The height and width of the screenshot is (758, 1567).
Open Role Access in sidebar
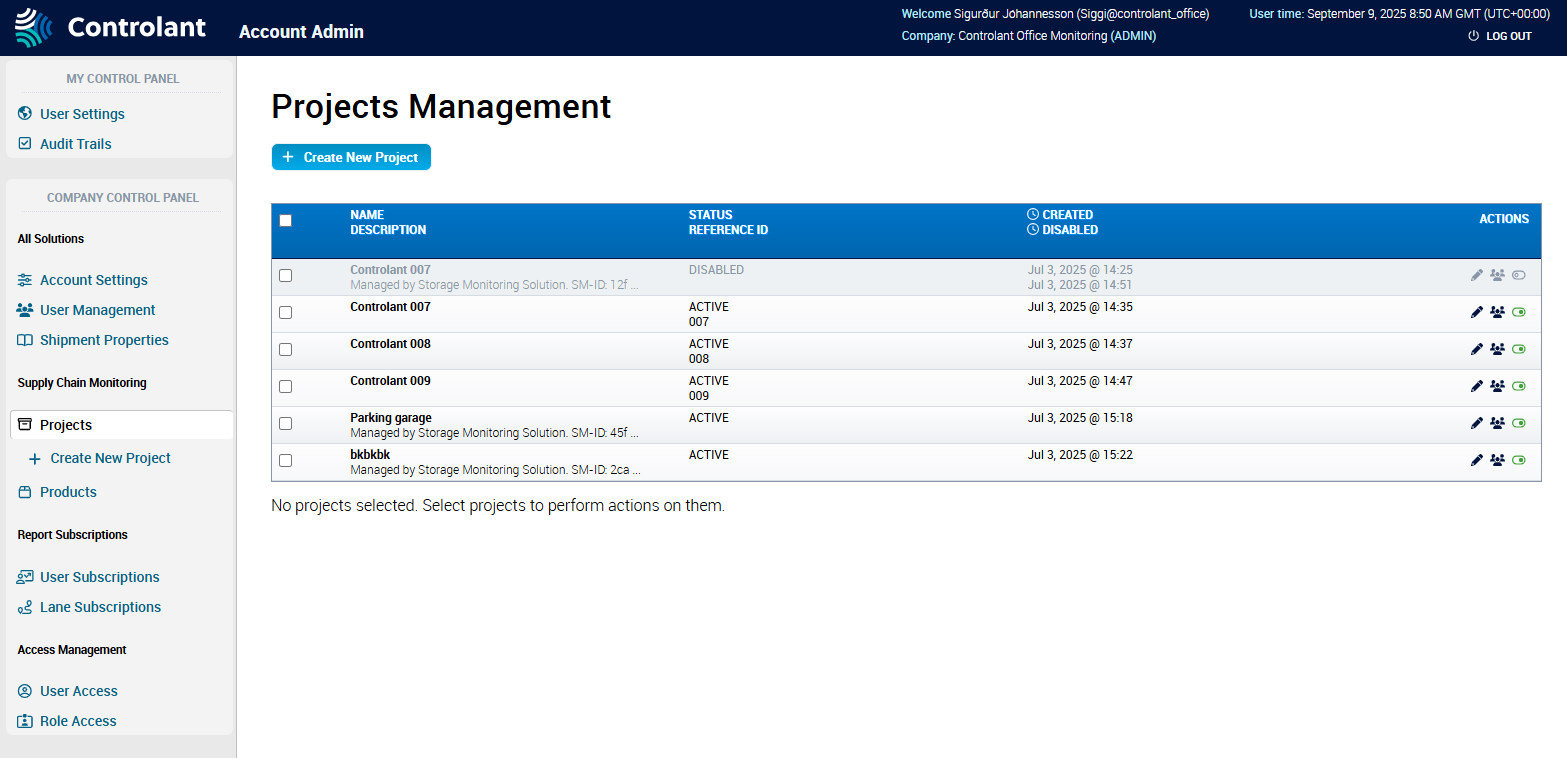(x=78, y=721)
